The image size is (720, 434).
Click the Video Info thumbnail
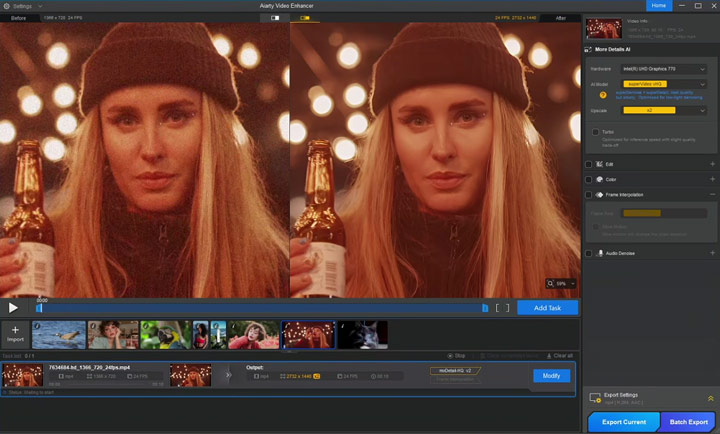coord(604,28)
